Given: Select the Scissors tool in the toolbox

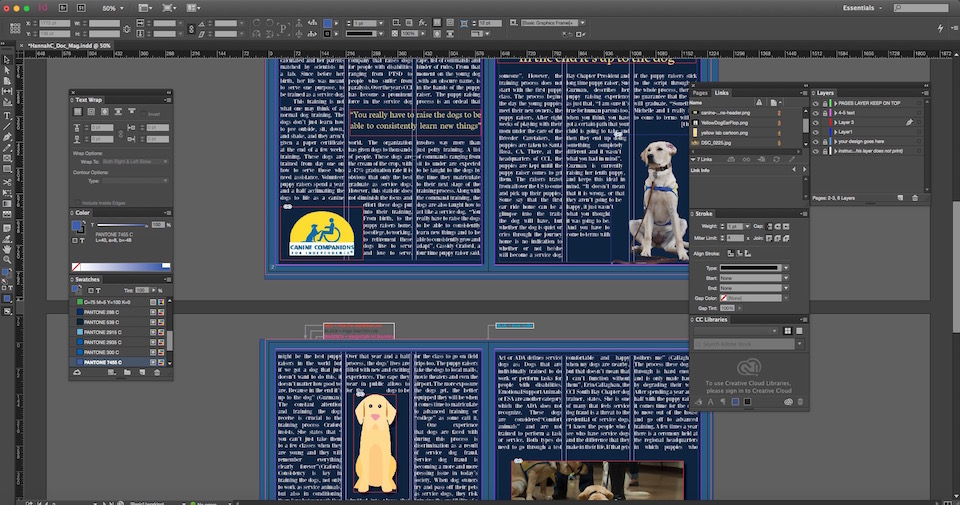Looking at the screenshot, I should [7, 182].
